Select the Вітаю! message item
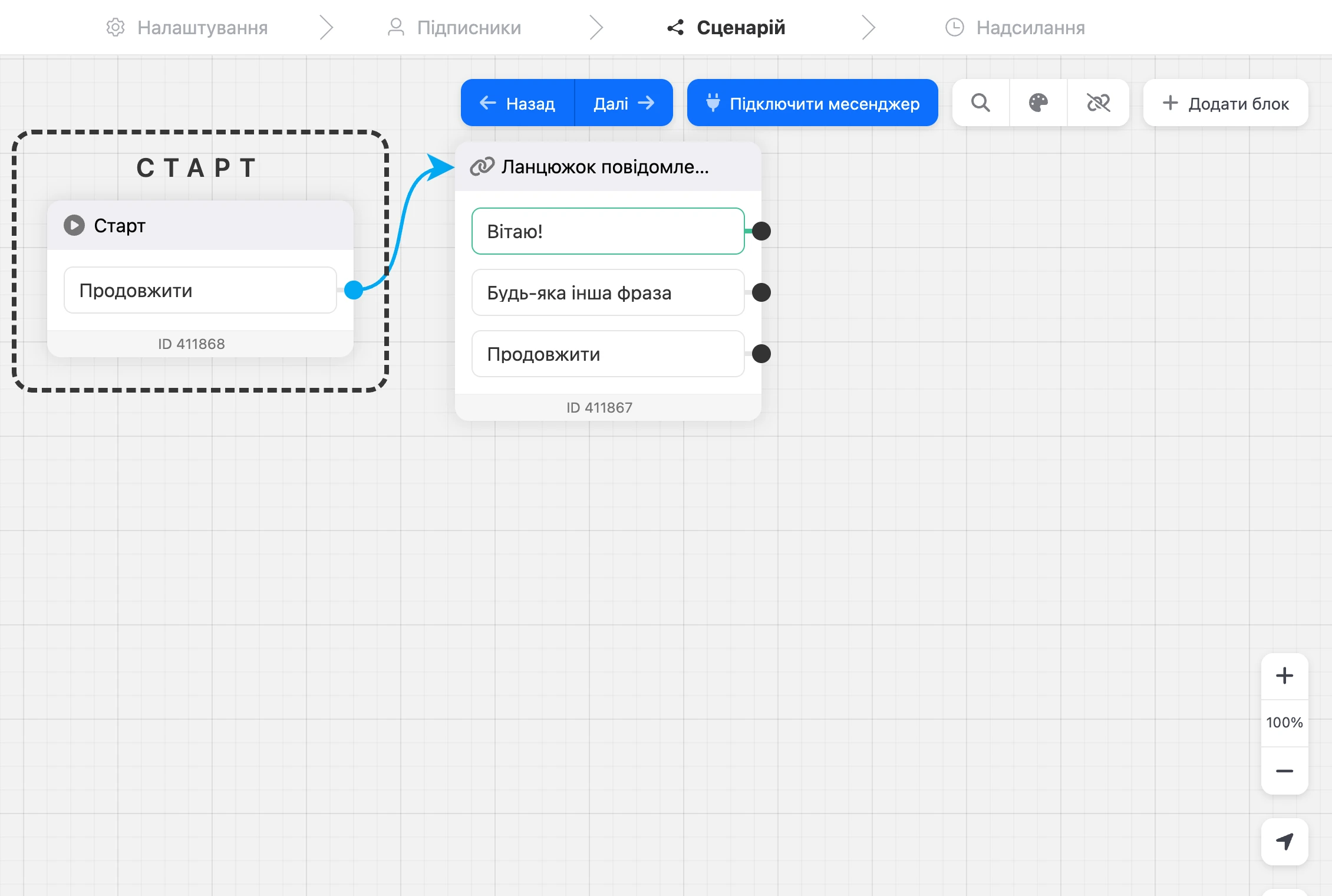Image resolution: width=1332 pixels, height=896 pixels. pyautogui.click(x=608, y=231)
